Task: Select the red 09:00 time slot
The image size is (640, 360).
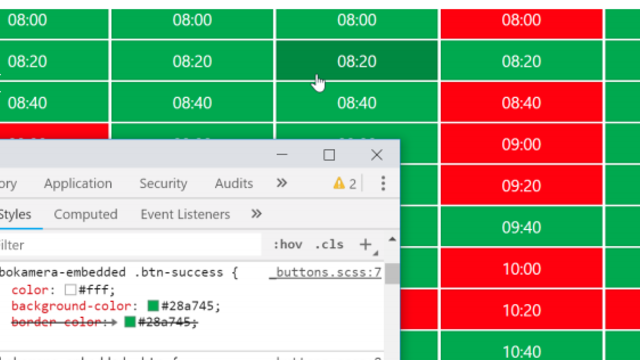Action: (522, 144)
